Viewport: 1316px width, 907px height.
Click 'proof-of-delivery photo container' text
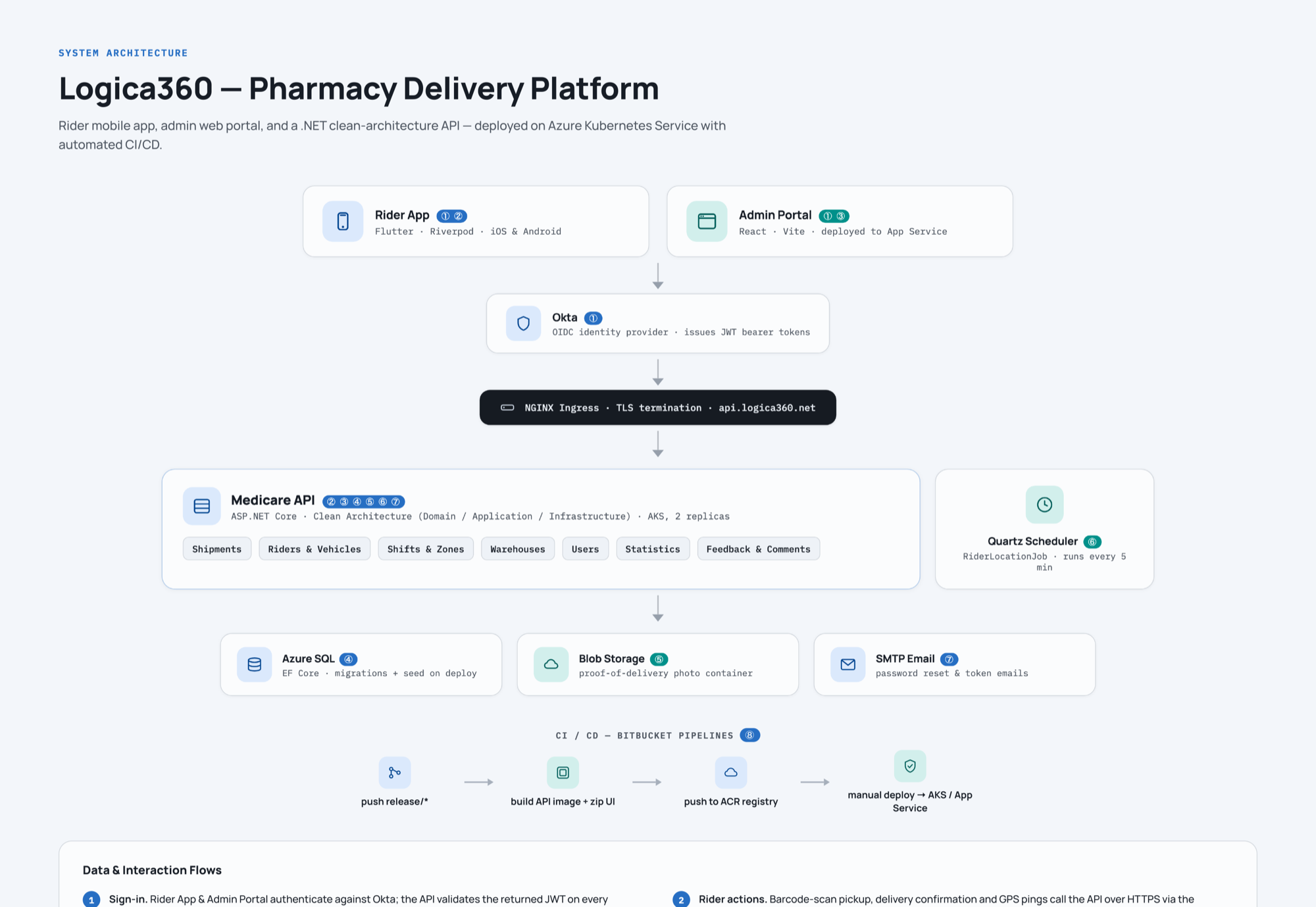coord(666,674)
